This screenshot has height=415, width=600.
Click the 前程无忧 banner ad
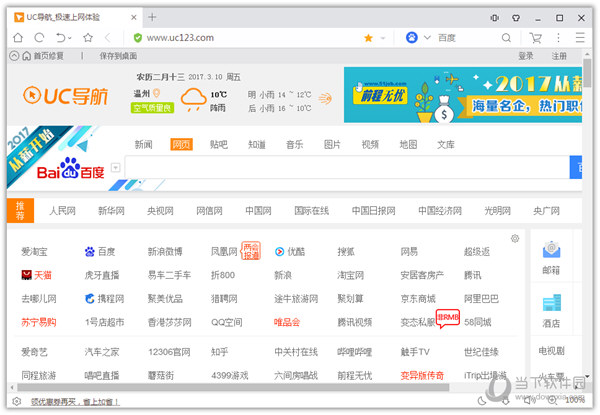click(x=463, y=95)
